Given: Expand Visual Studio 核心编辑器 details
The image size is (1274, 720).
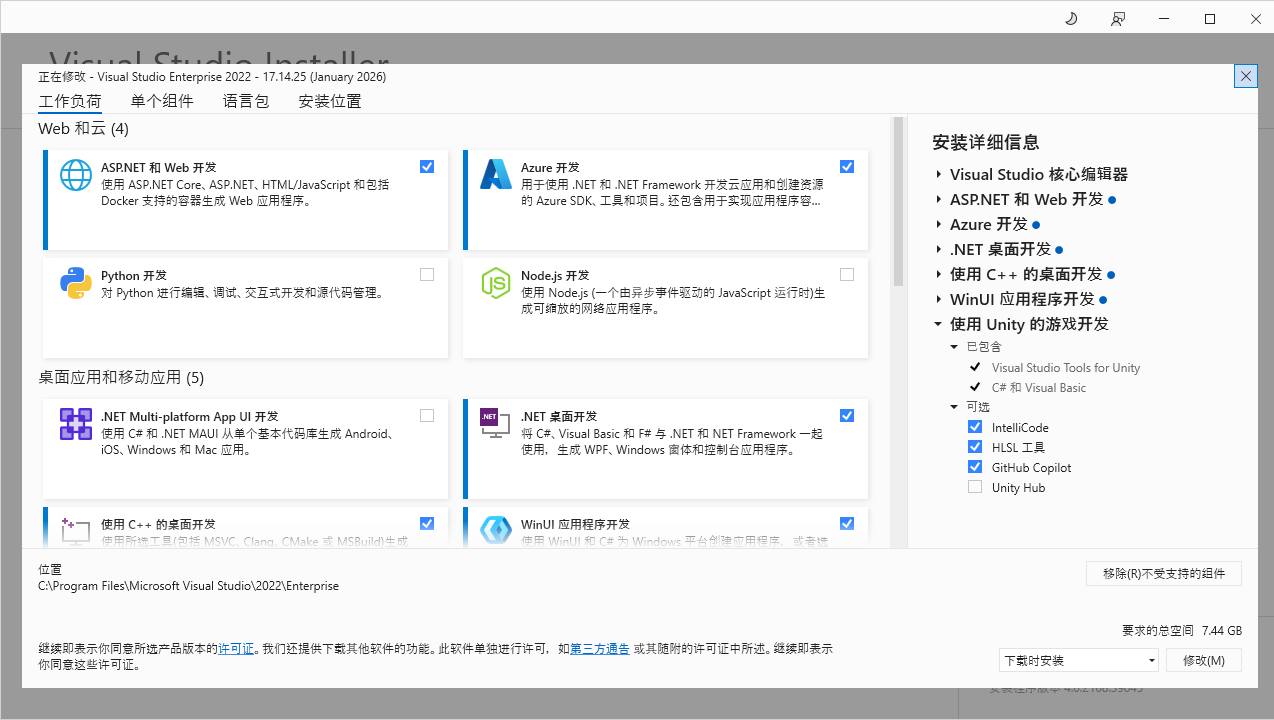Looking at the screenshot, I should tap(939, 174).
